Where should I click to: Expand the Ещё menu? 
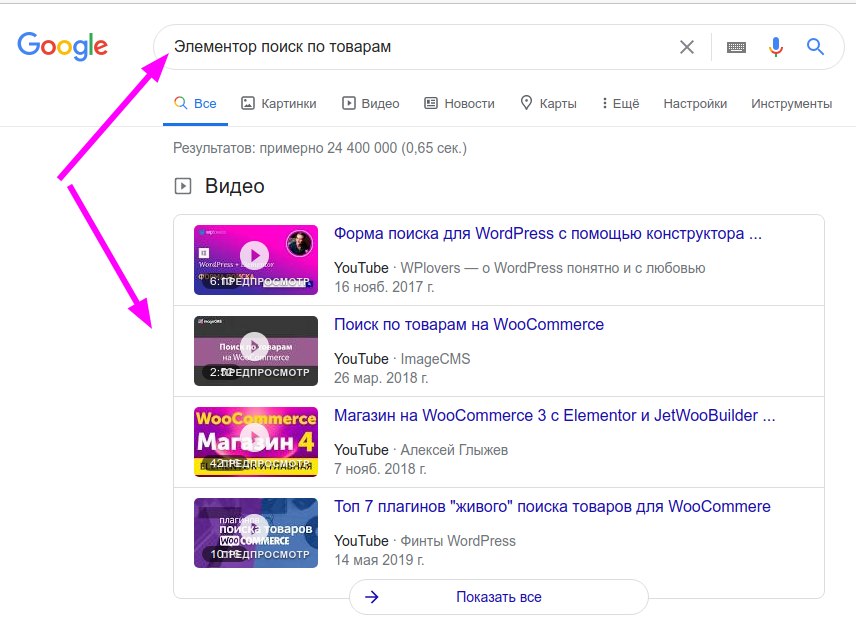pyautogui.click(x=620, y=104)
